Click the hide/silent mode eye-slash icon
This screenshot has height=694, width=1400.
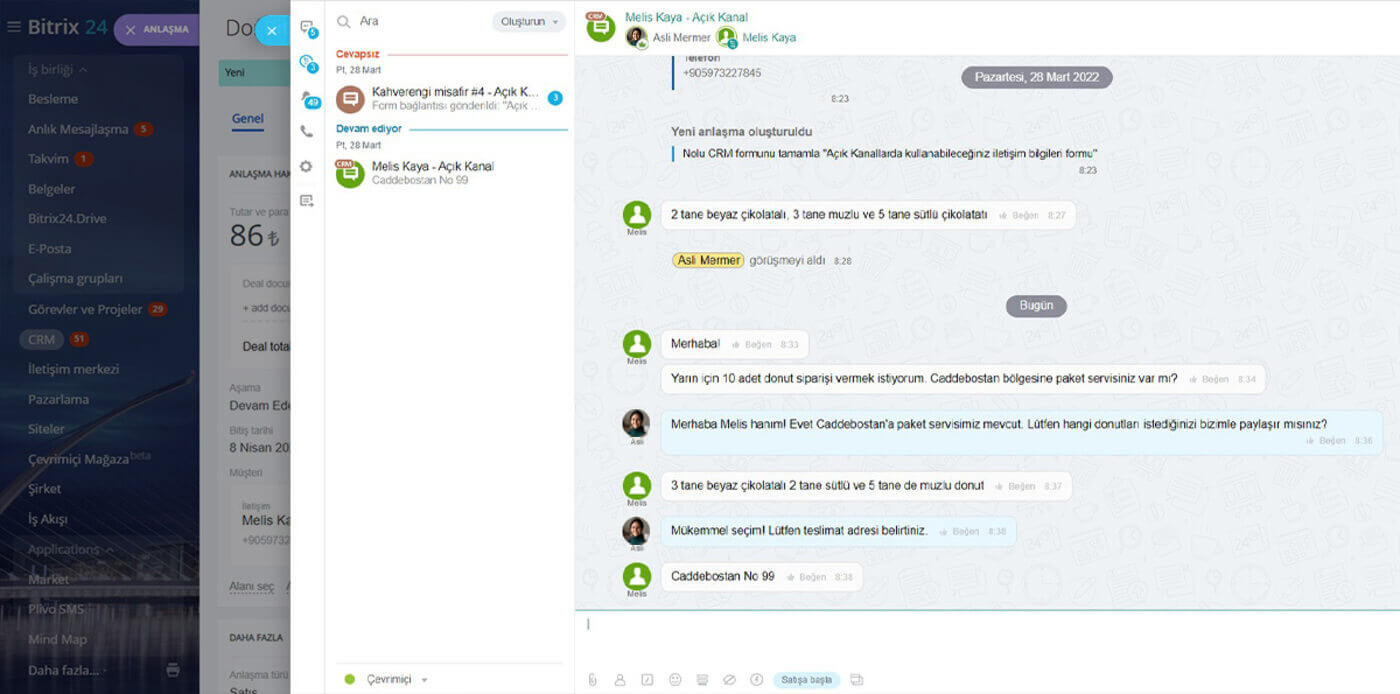[x=729, y=679]
